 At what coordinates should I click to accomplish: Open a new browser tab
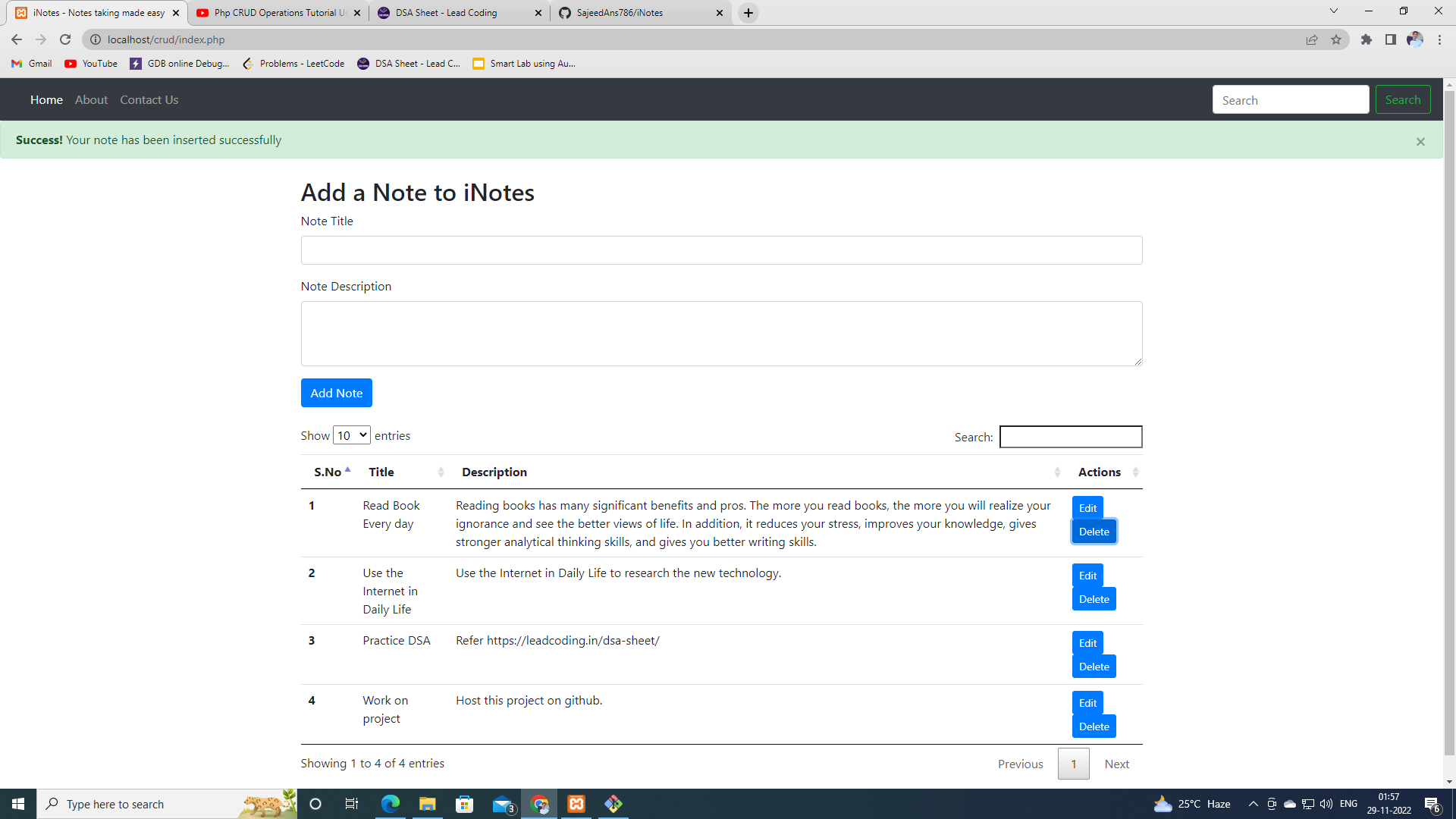[748, 13]
